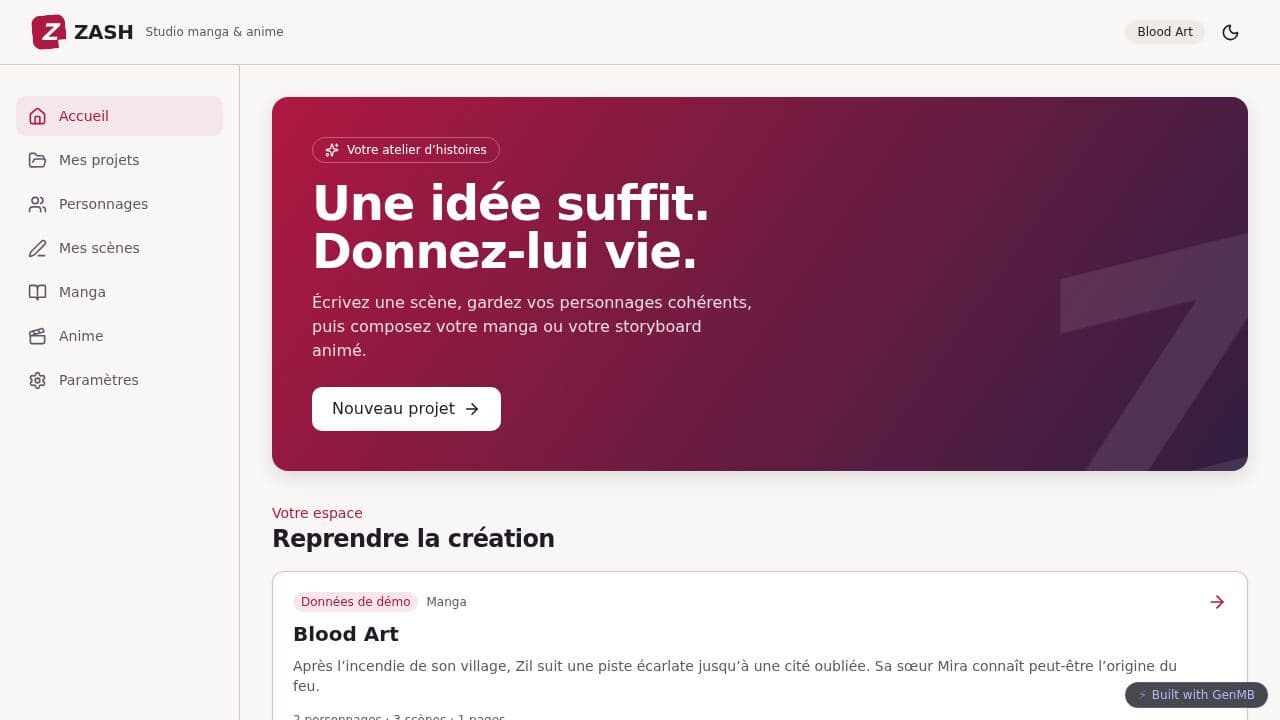Click the ZASH logo icon

click(49, 32)
